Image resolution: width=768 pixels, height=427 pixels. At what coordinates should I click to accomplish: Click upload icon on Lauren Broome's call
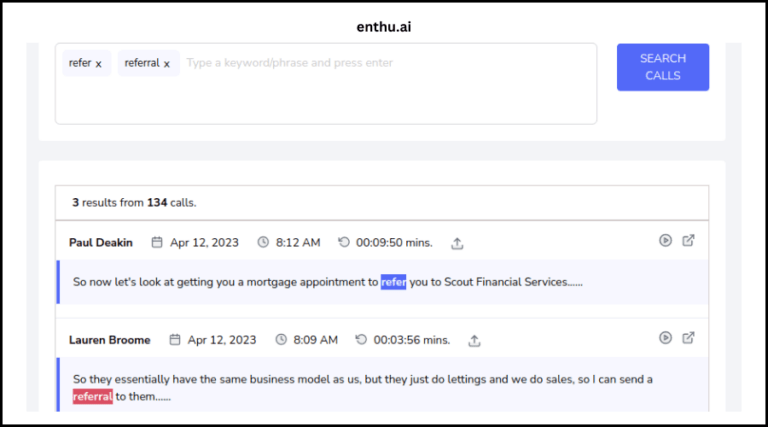[474, 340]
